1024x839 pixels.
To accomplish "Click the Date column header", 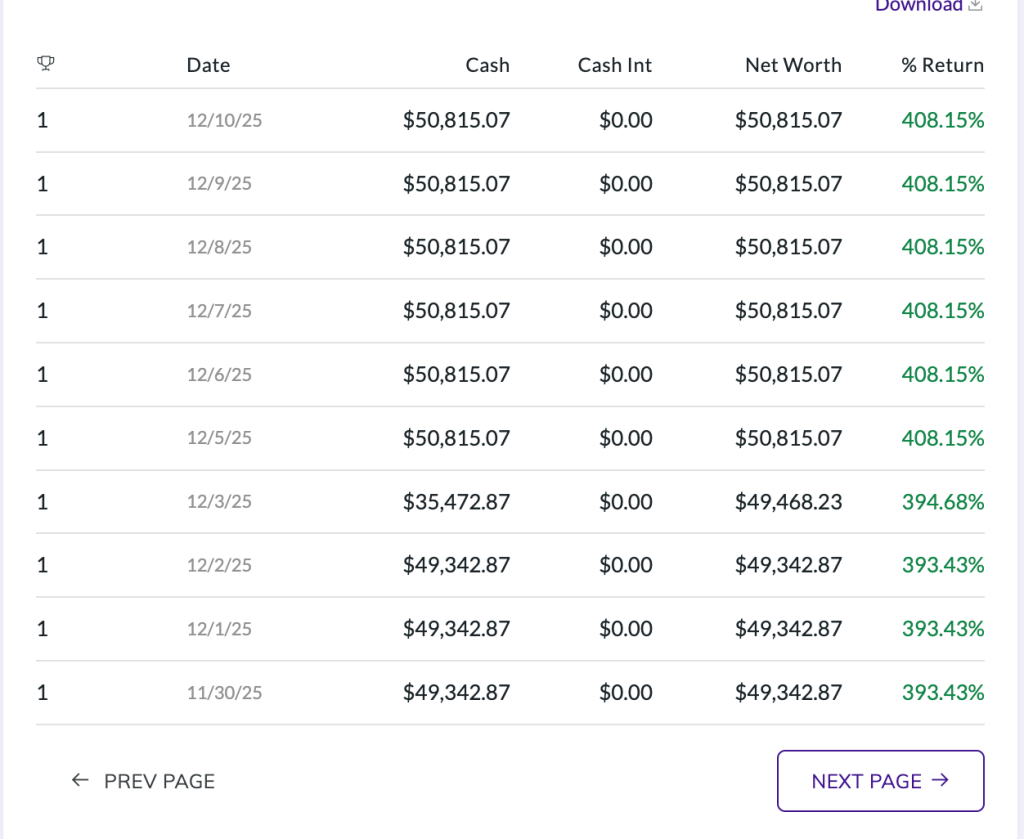I will tap(208, 65).
